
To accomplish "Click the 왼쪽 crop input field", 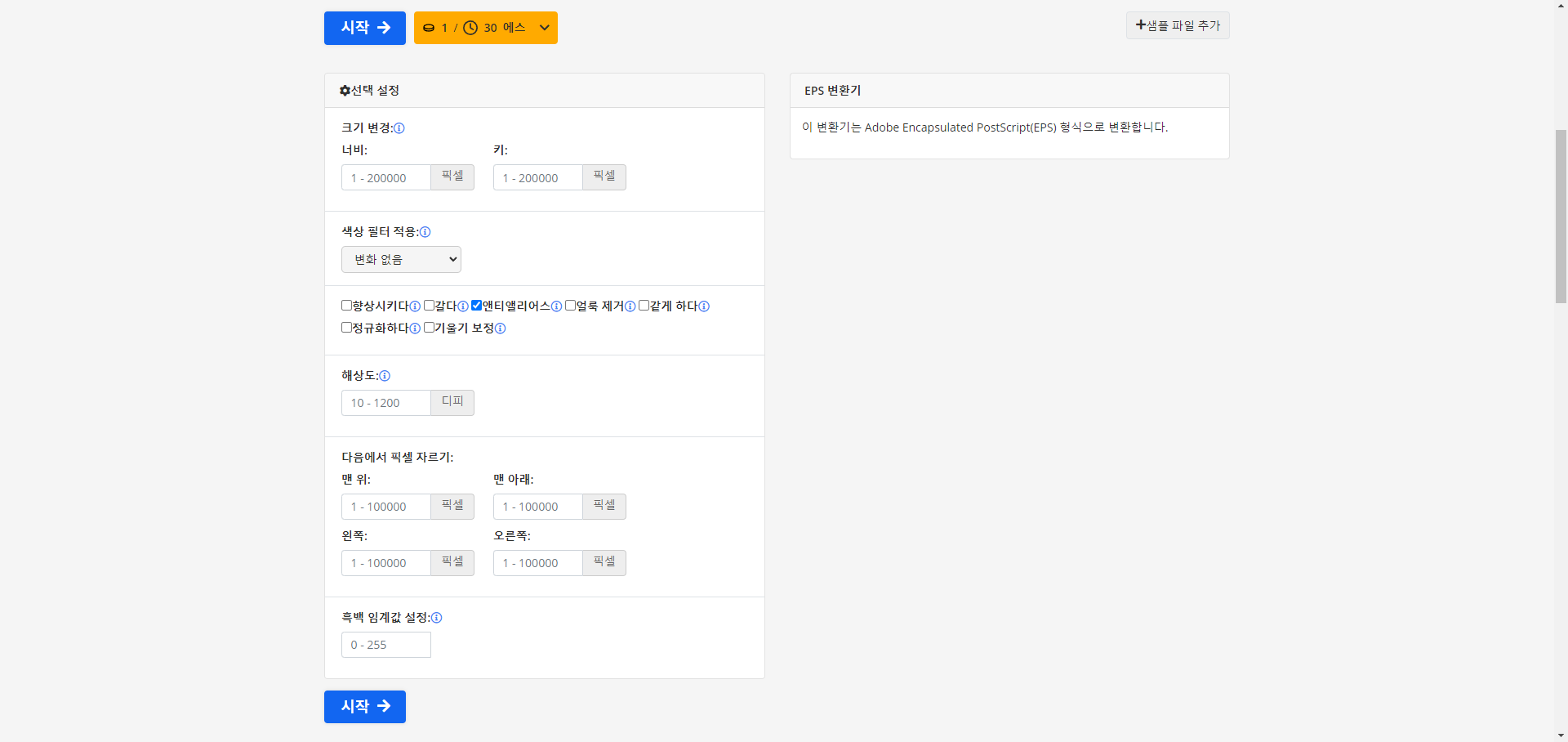I will tap(386, 563).
